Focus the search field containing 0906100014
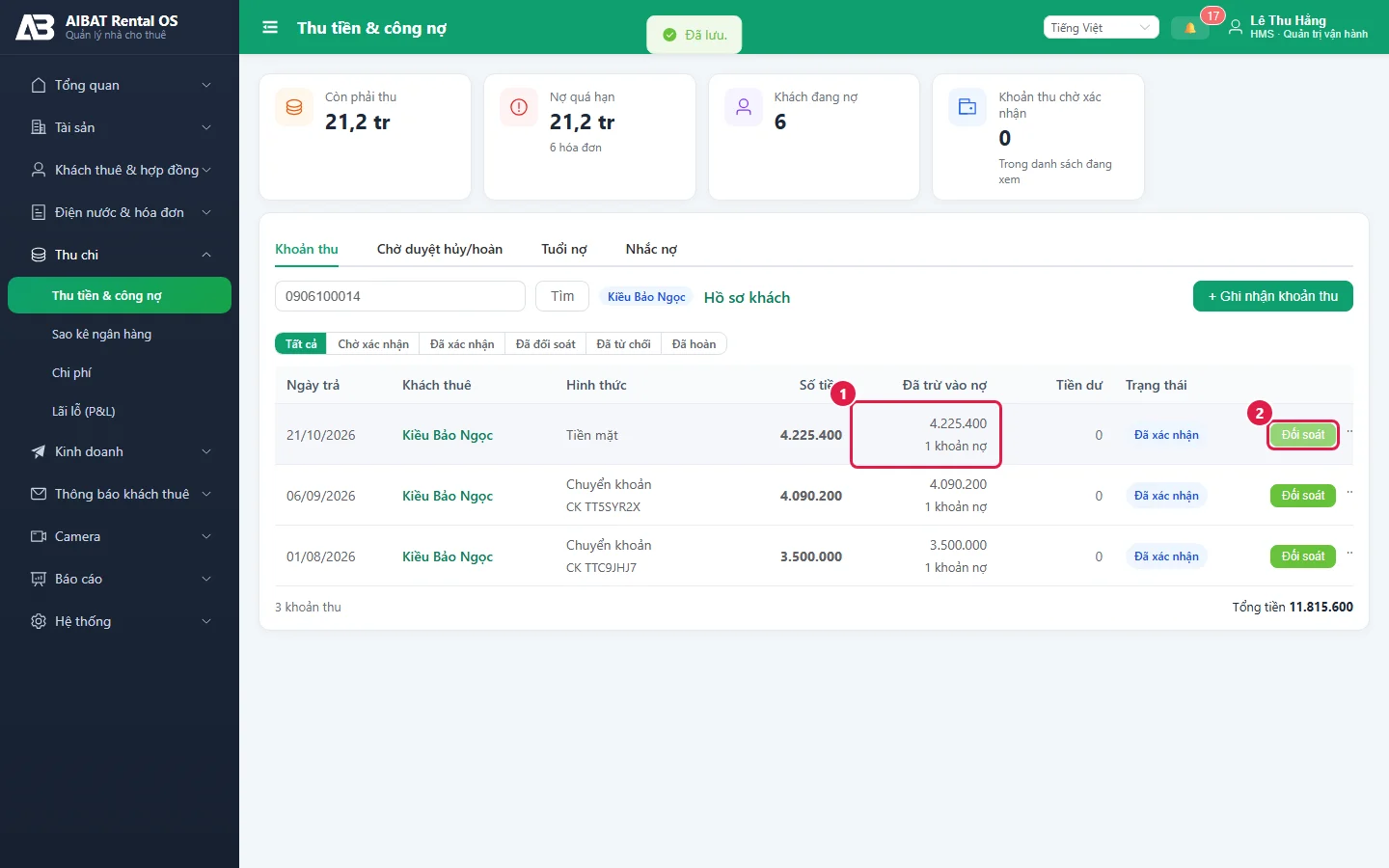The width and height of the screenshot is (1389, 868). (400, 296)
